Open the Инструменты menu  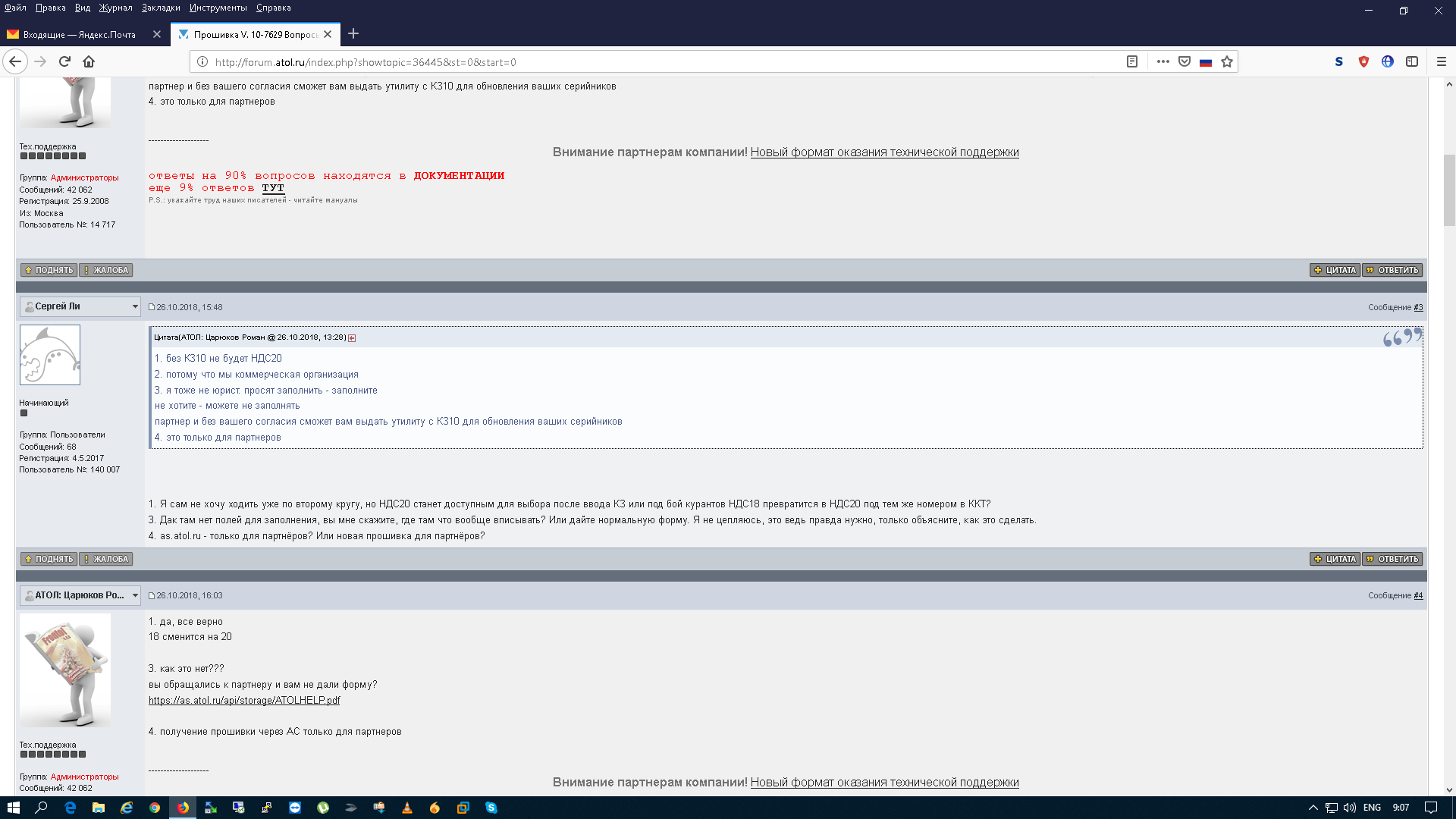pyautogui.click(x=218, y=8)
